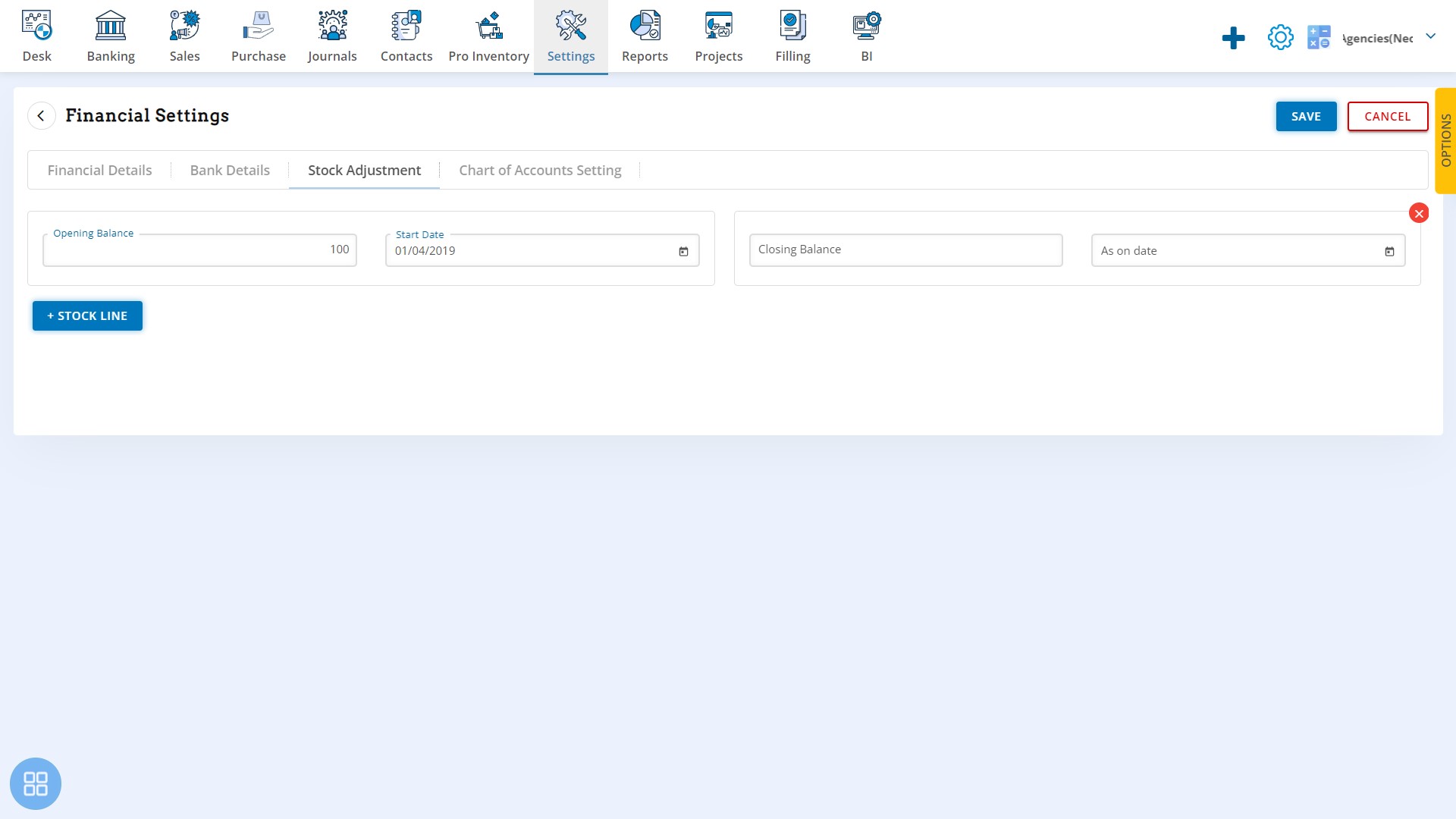Viewport: 1456px width, 819px height.
Task: Switch to the Financial Details tab
Action: tap(100, 170)
